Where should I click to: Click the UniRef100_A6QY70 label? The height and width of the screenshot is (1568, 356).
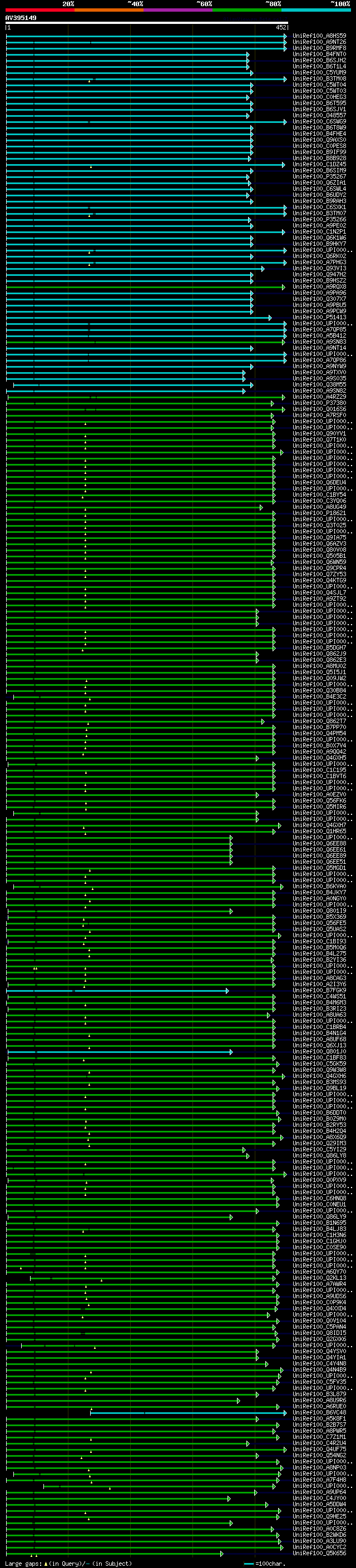[319, 1272]
